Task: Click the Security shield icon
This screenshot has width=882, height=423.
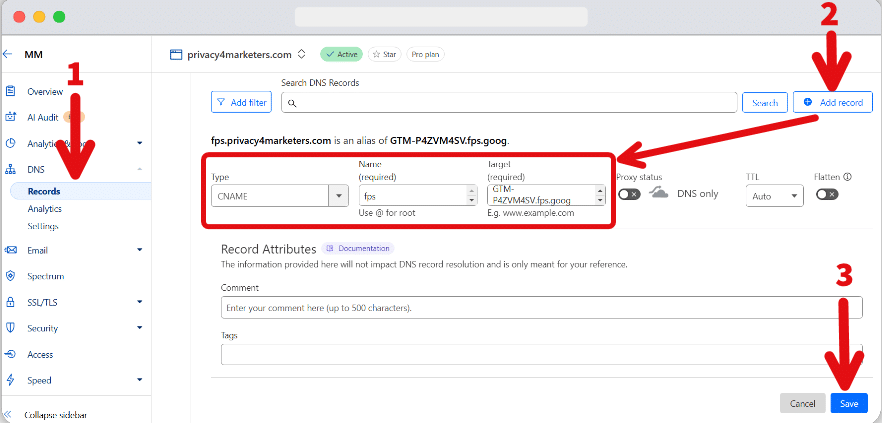Action: click(10, 328)
